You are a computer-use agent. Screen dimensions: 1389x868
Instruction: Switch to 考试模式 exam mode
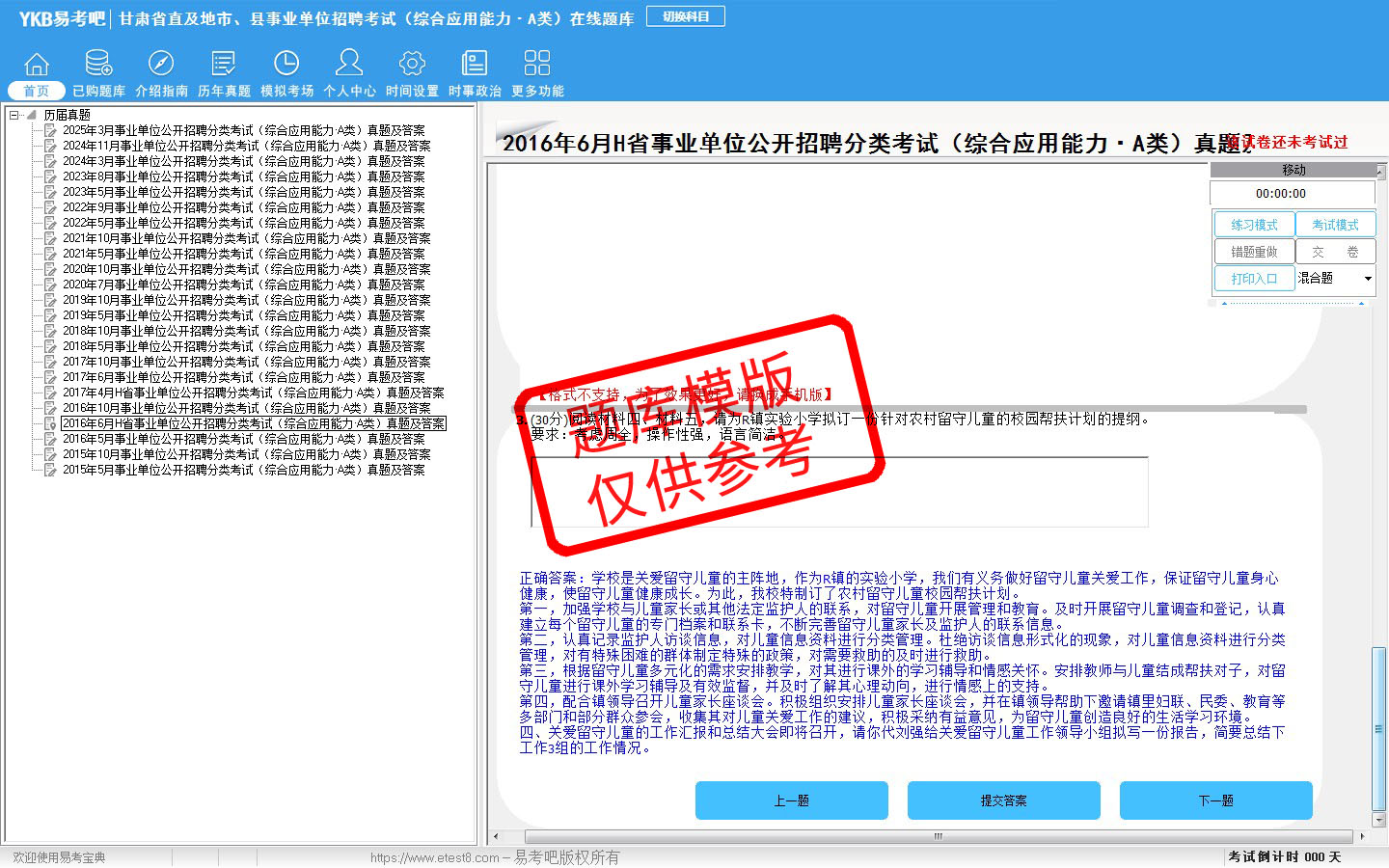tap(1335, 225)
